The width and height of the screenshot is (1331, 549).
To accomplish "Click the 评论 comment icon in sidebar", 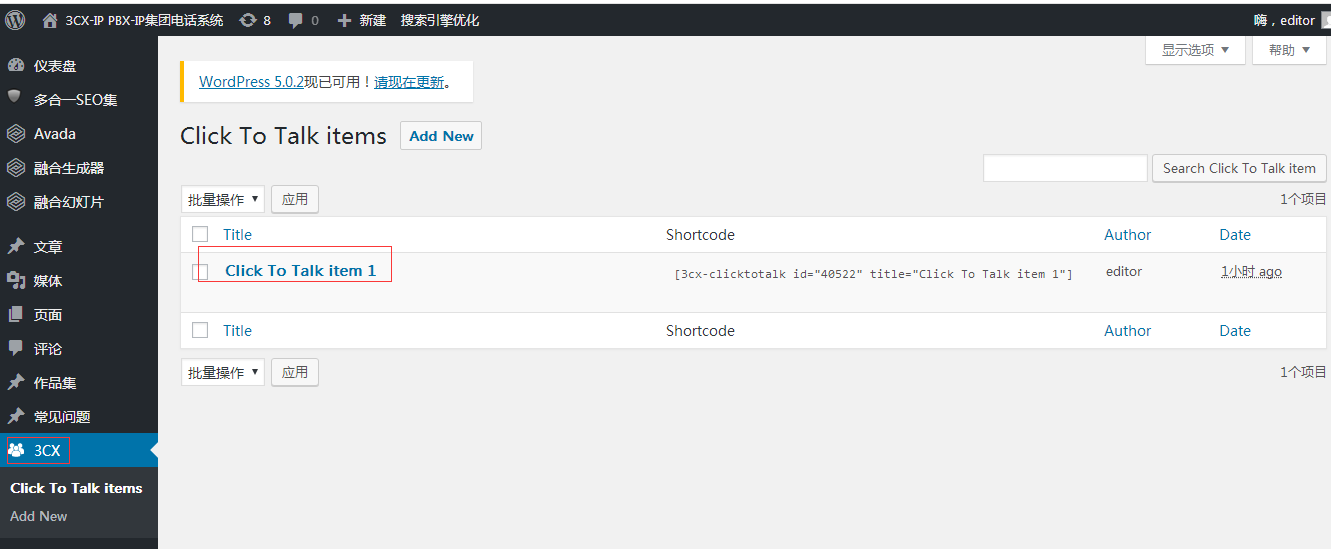I will pyautogui.click(x=16, y=348).
